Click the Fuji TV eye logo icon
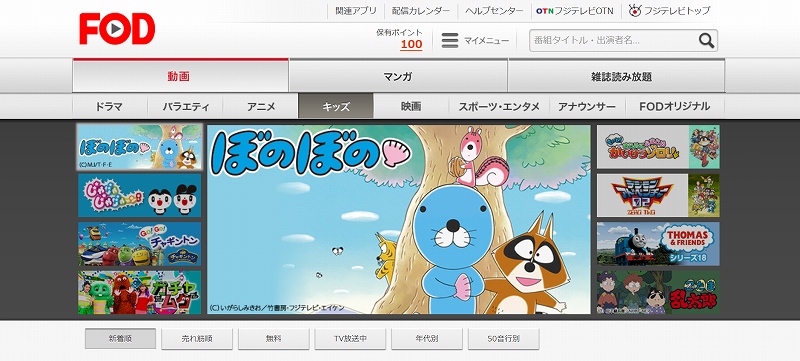The image size is (800, 361). tap(635, 10)
